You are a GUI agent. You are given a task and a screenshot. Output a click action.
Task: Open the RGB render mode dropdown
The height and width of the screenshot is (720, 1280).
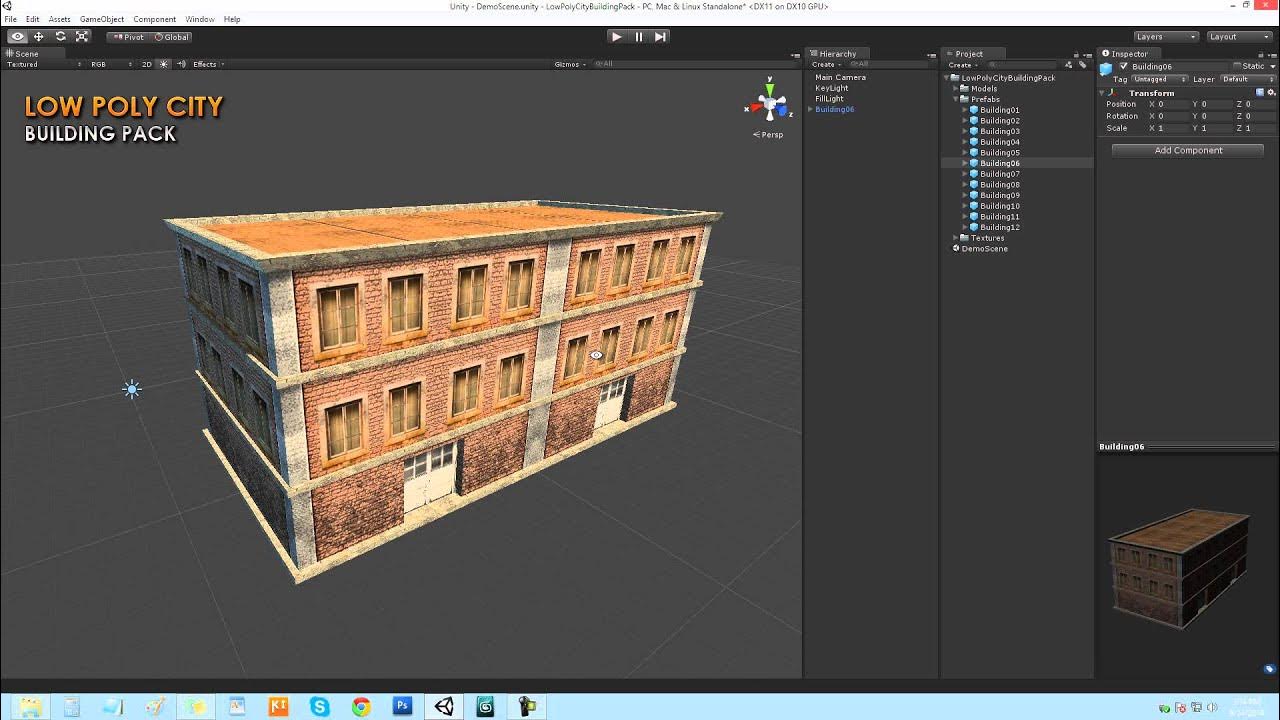tap(111, 64)
